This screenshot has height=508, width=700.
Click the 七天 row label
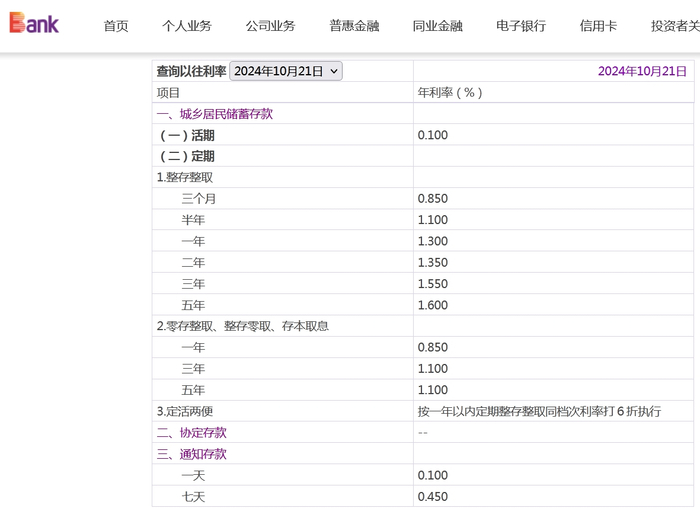[193, 497]
